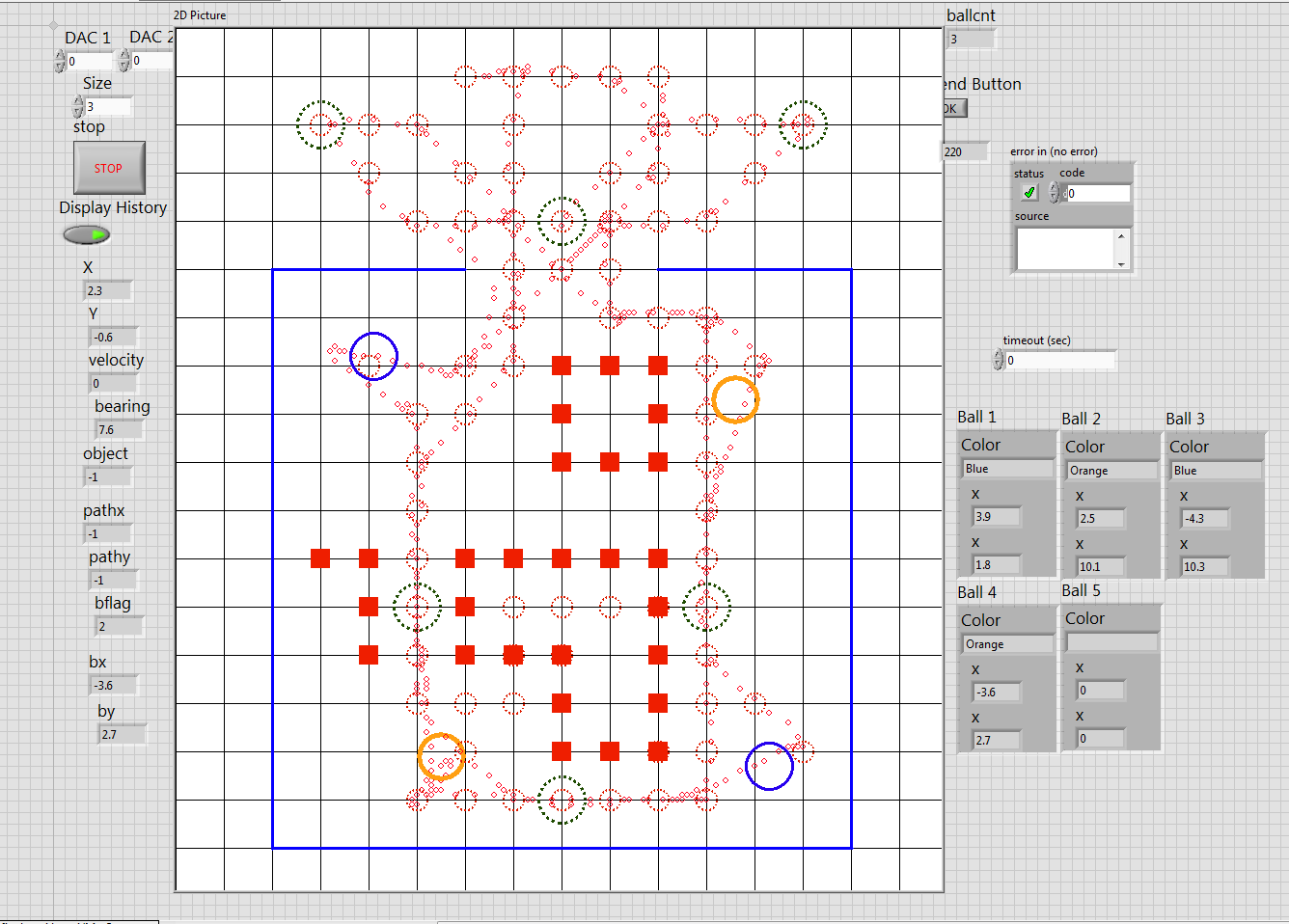Viewport: 1289px width, 924px height.
Task: Click the indicator showing 220
Action: tap(965, 151)
